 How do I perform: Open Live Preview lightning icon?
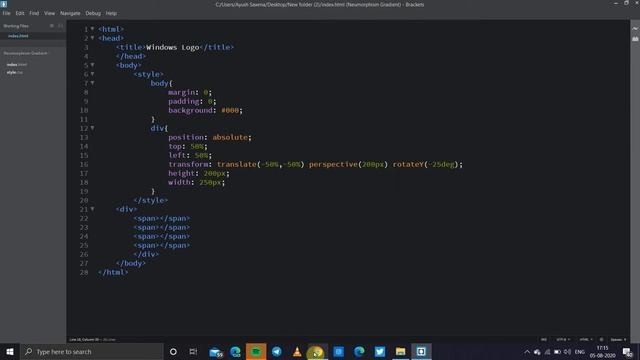(x=635, y=29)
